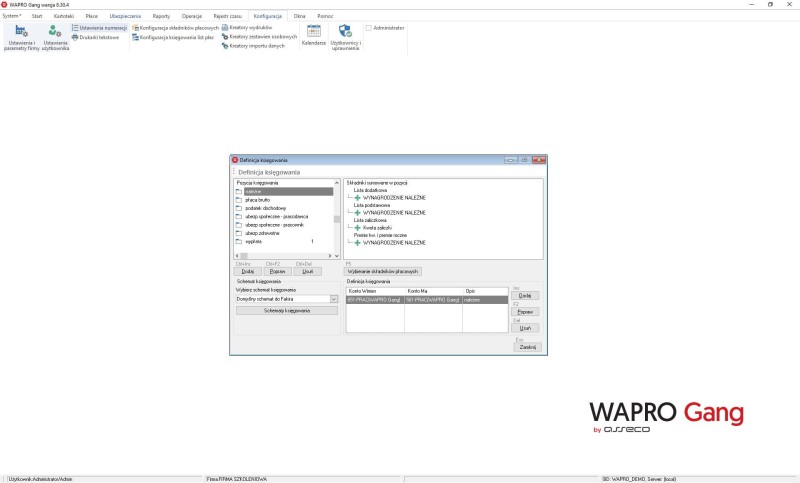
Task: Open Konfiguracja księgowania list płac
Action: 173,37
